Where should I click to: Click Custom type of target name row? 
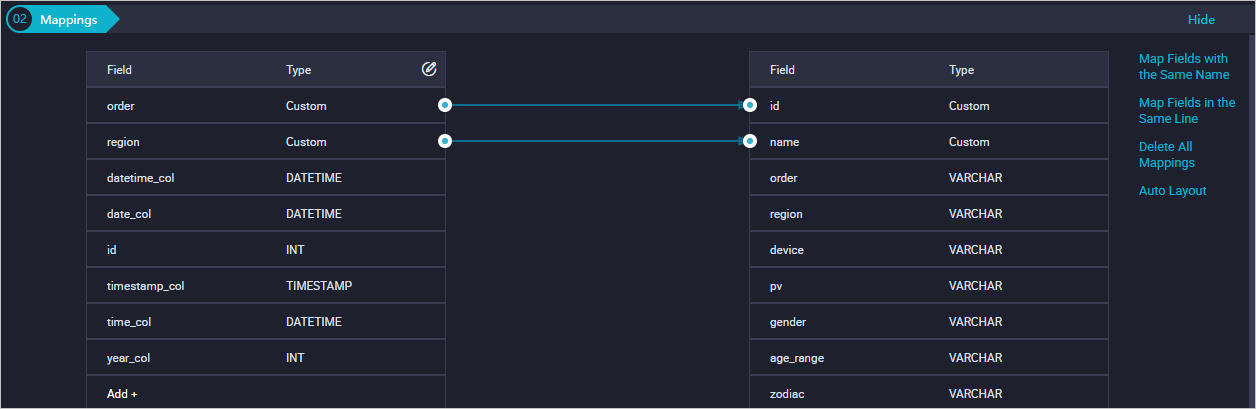point(969,142)
